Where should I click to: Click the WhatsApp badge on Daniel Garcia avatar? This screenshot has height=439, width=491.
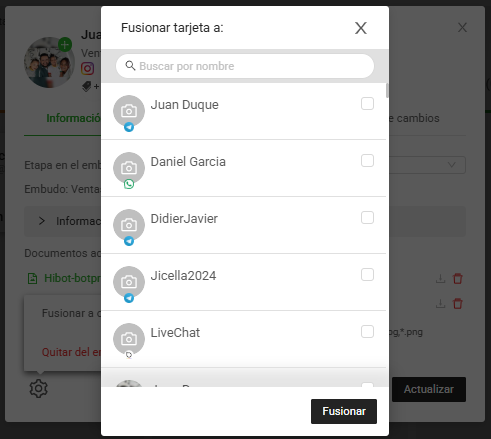(x=129, y=184)
